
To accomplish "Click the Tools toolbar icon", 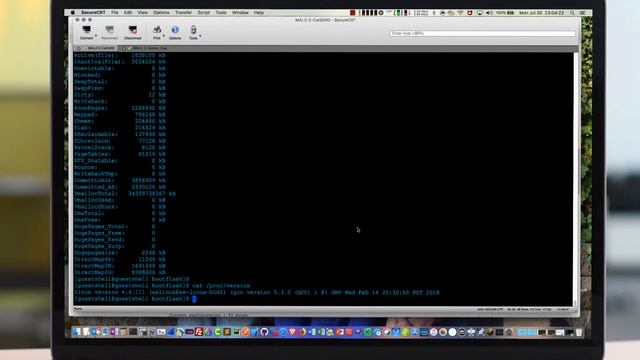I will (x=193, y=32).
